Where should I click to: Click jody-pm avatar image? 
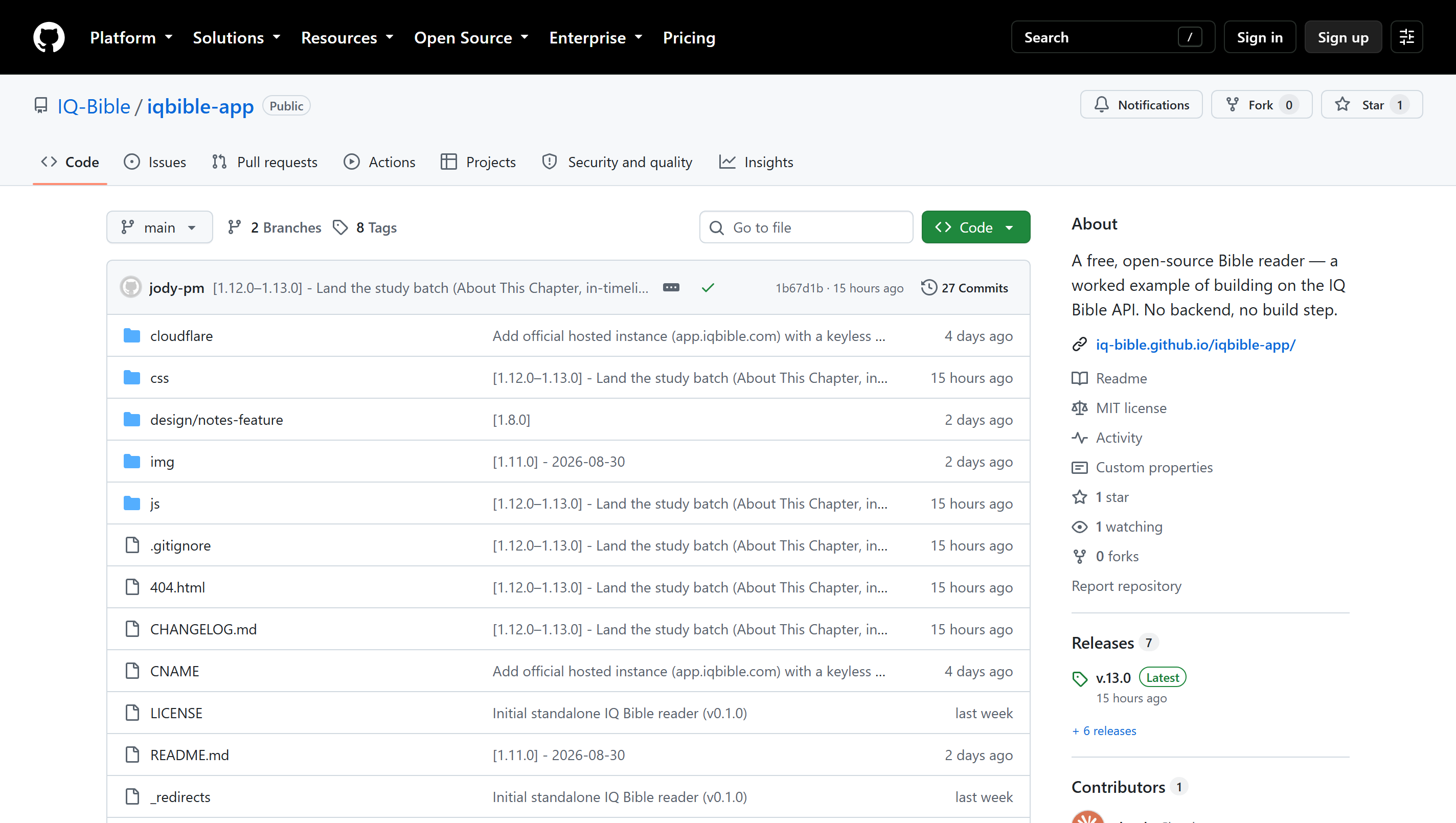click(131, 287)
